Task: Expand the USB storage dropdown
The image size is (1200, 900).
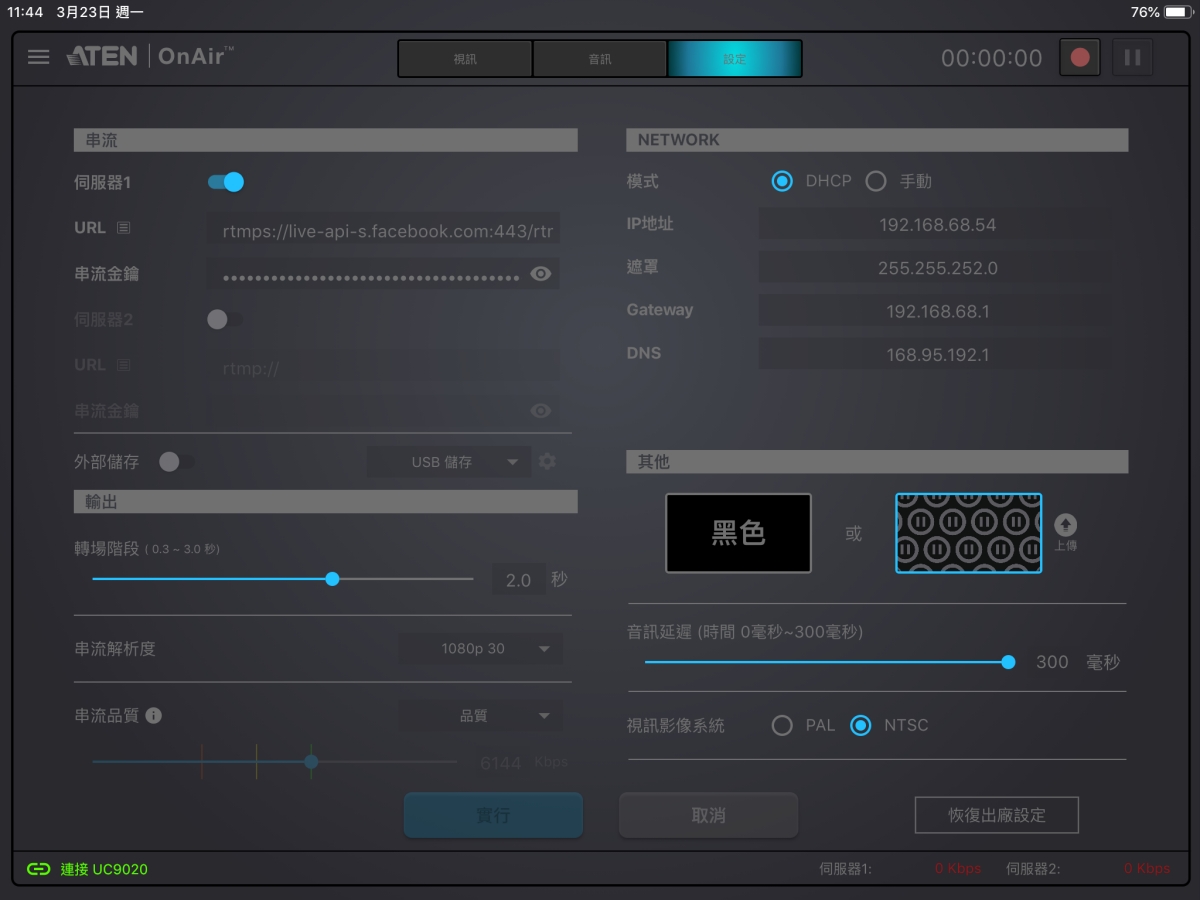Action: (450, 462)
